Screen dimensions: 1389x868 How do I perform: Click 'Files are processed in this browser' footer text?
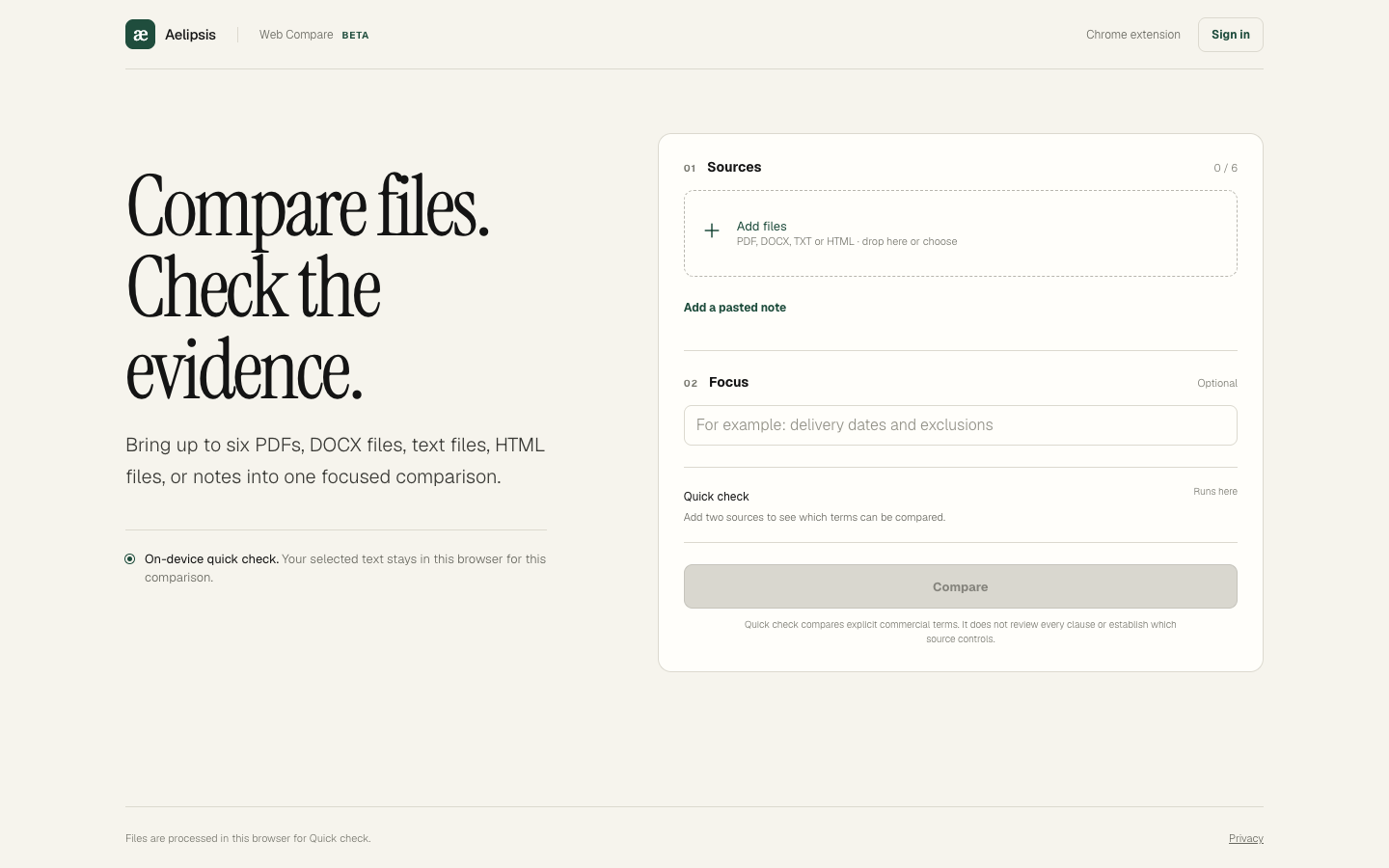248,839
